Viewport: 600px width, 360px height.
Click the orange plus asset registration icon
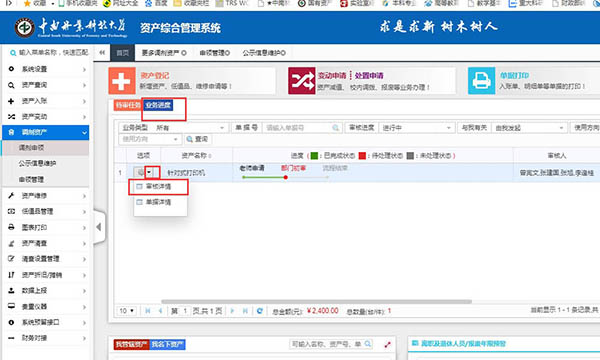click(122, 81)
